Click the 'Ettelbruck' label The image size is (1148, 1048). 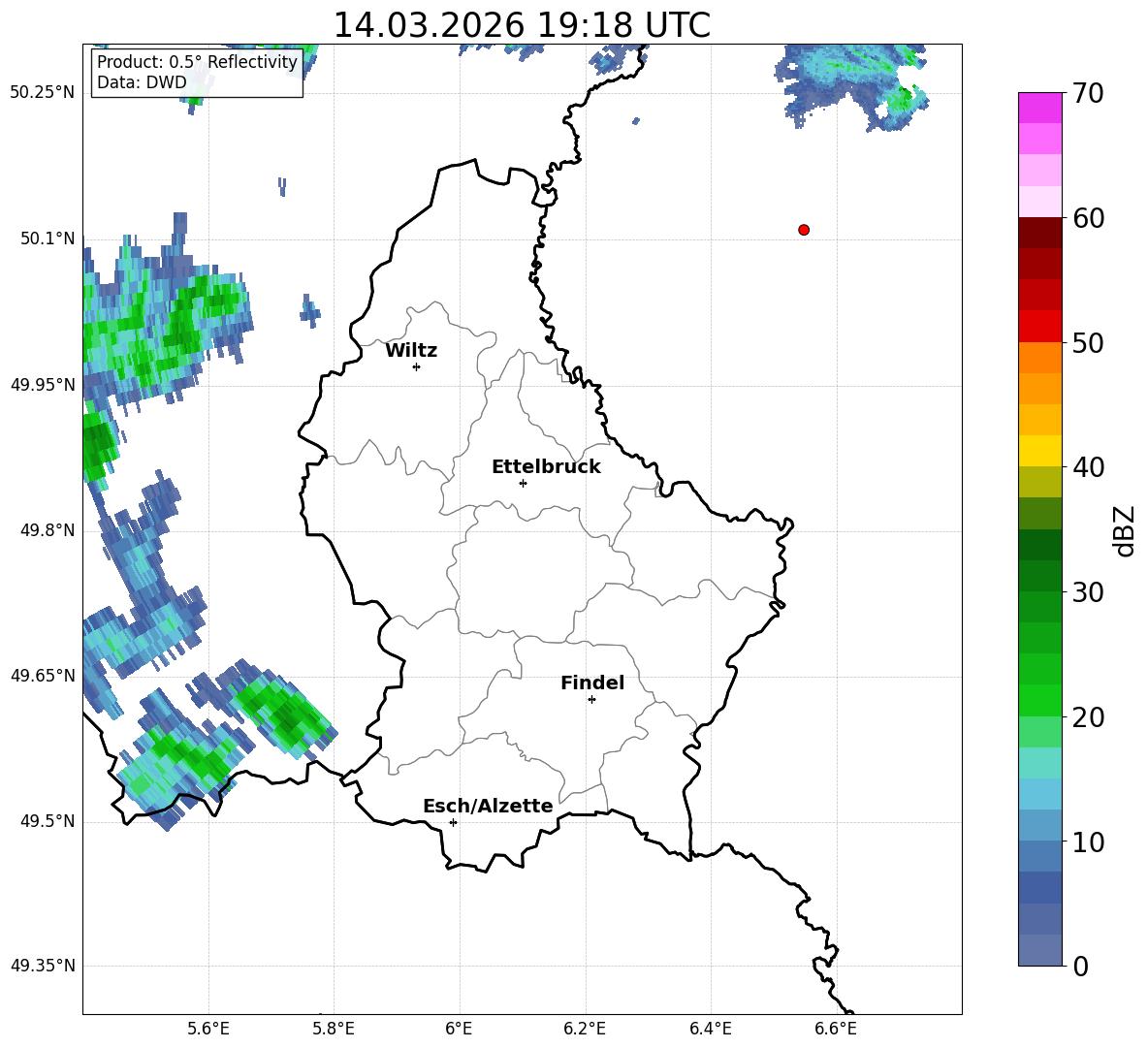[546, 467]
